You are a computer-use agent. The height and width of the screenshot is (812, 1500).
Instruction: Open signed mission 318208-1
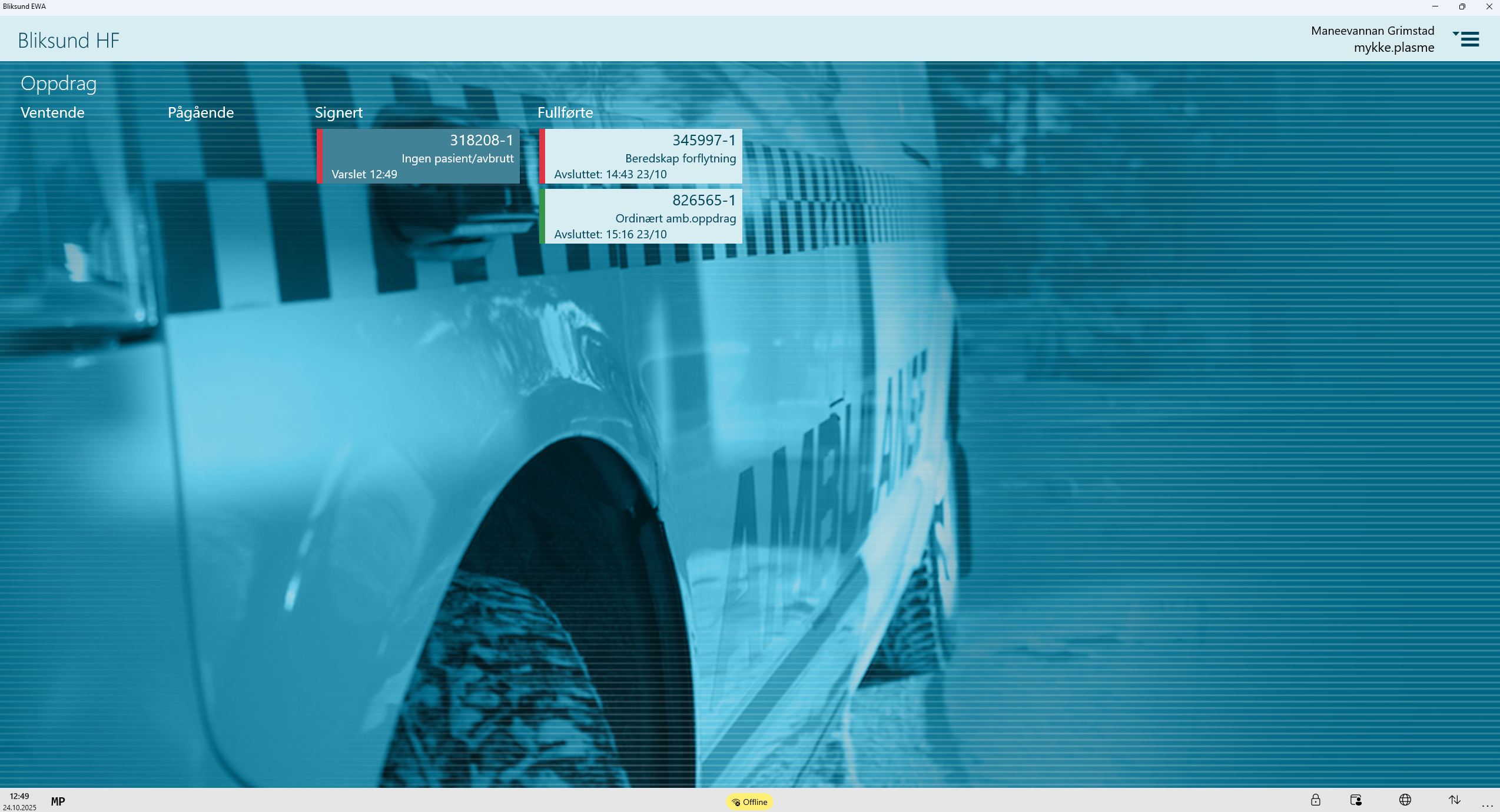click(x=419, y=157)
